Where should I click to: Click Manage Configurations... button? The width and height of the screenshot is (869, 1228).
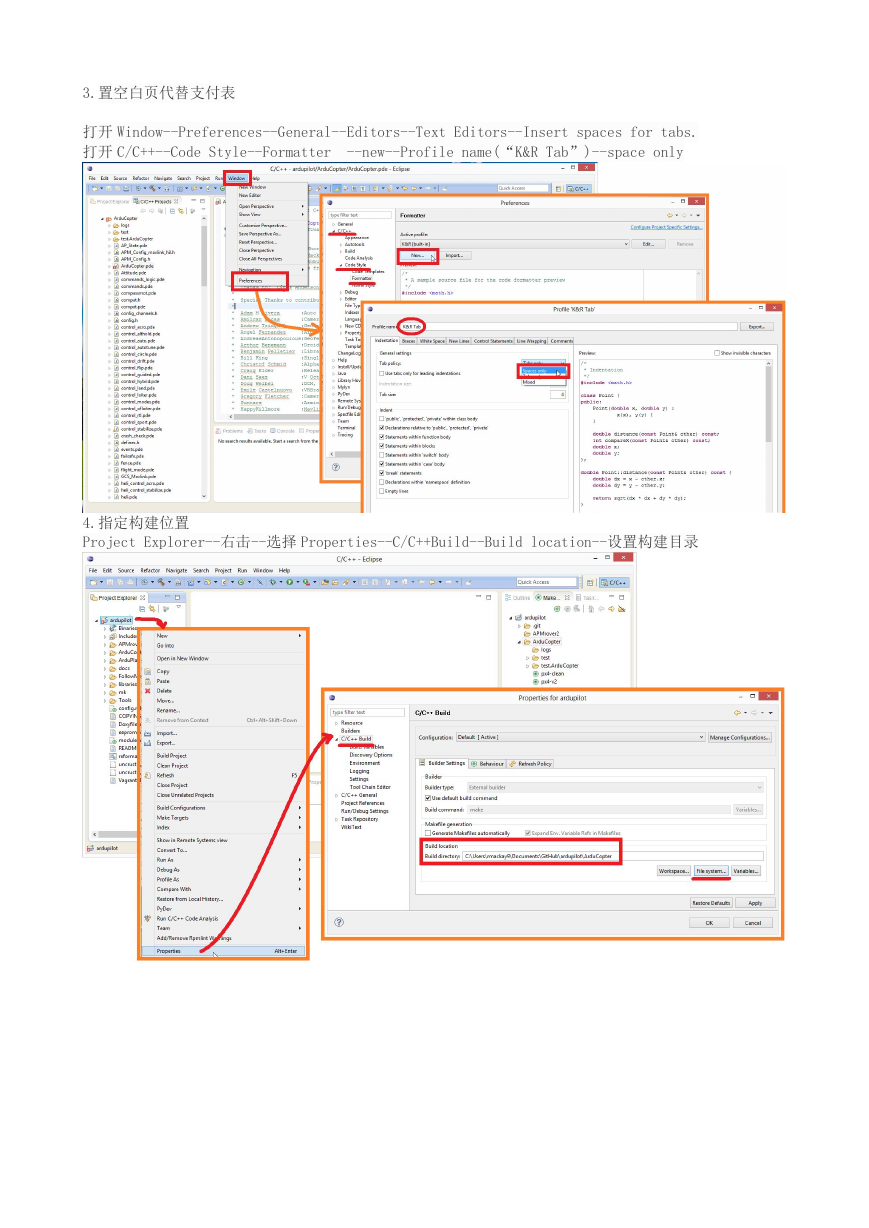[x=740, y=737]
